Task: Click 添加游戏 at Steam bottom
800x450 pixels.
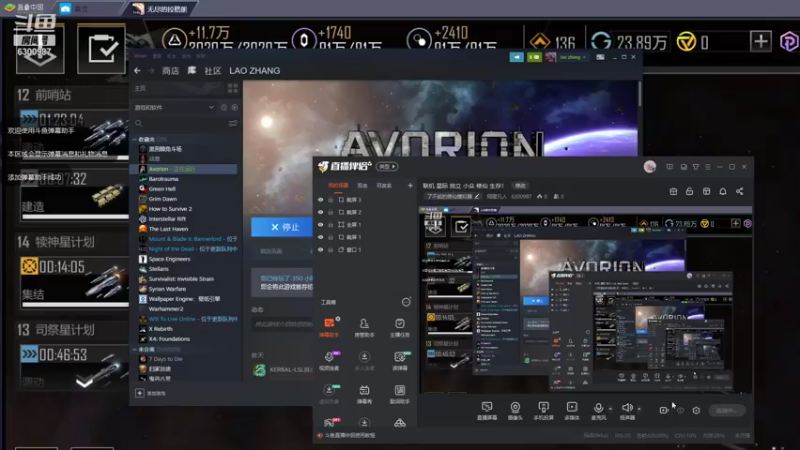Action: 152,393
